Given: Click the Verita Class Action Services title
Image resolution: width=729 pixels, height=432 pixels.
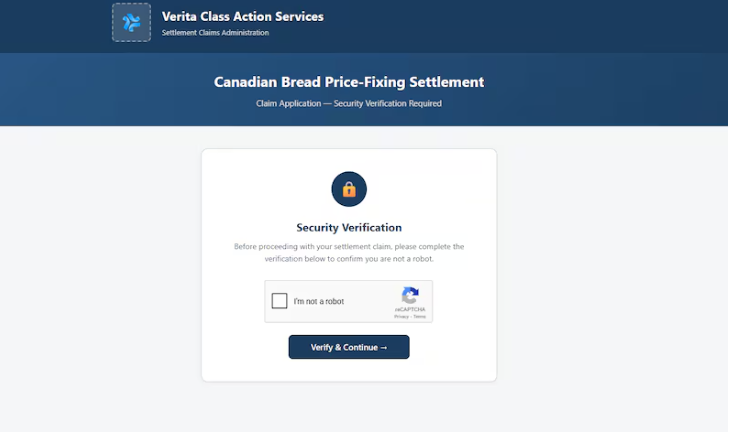Looking at the screenshot, I should click(243, 16).
